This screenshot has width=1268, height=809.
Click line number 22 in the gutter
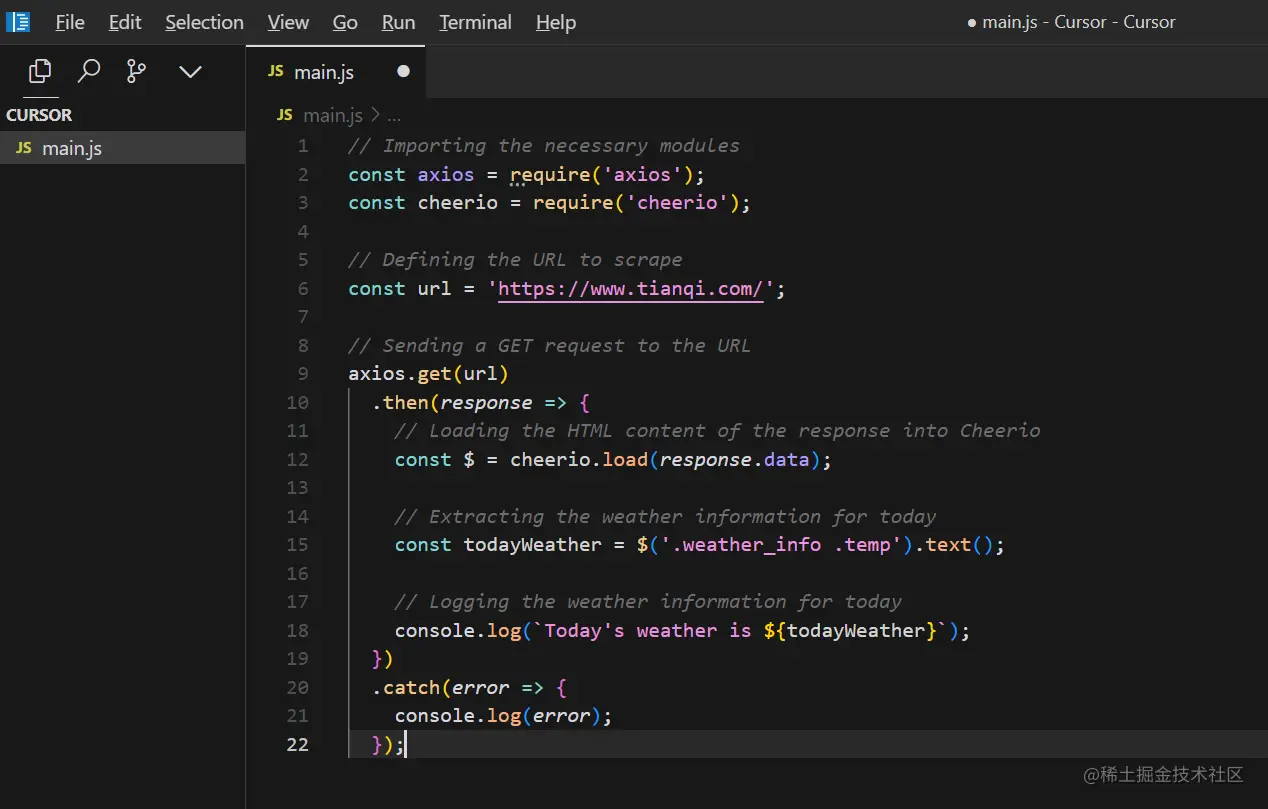pos(297,744)
